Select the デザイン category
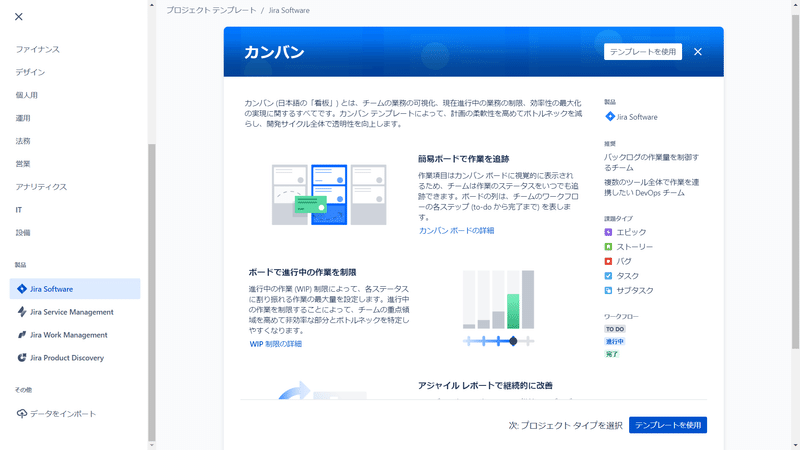This screenshot has width=800, height=450. point(30,72)
